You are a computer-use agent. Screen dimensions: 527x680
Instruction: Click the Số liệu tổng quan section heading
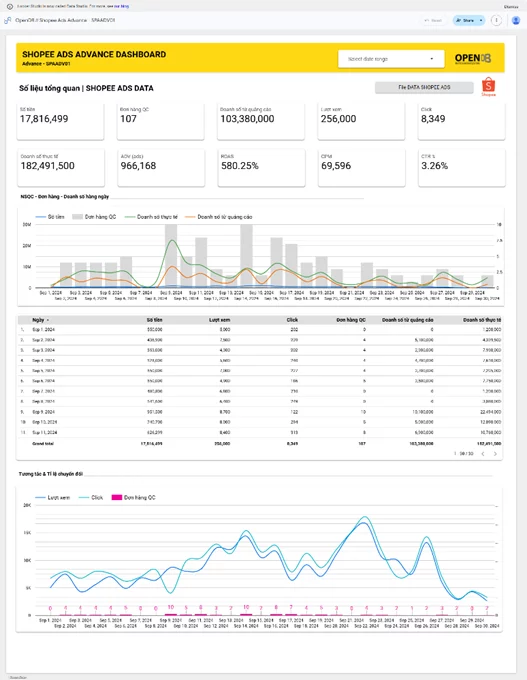tap(86, 88)
